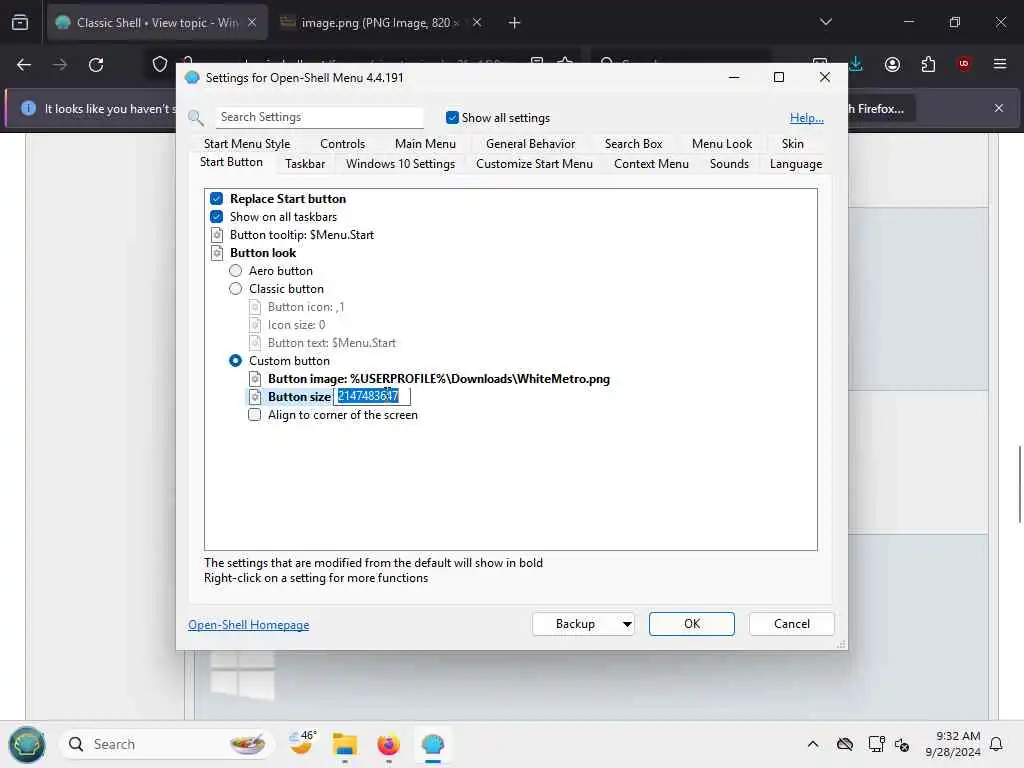Select the Classic button option

point(236,289)
